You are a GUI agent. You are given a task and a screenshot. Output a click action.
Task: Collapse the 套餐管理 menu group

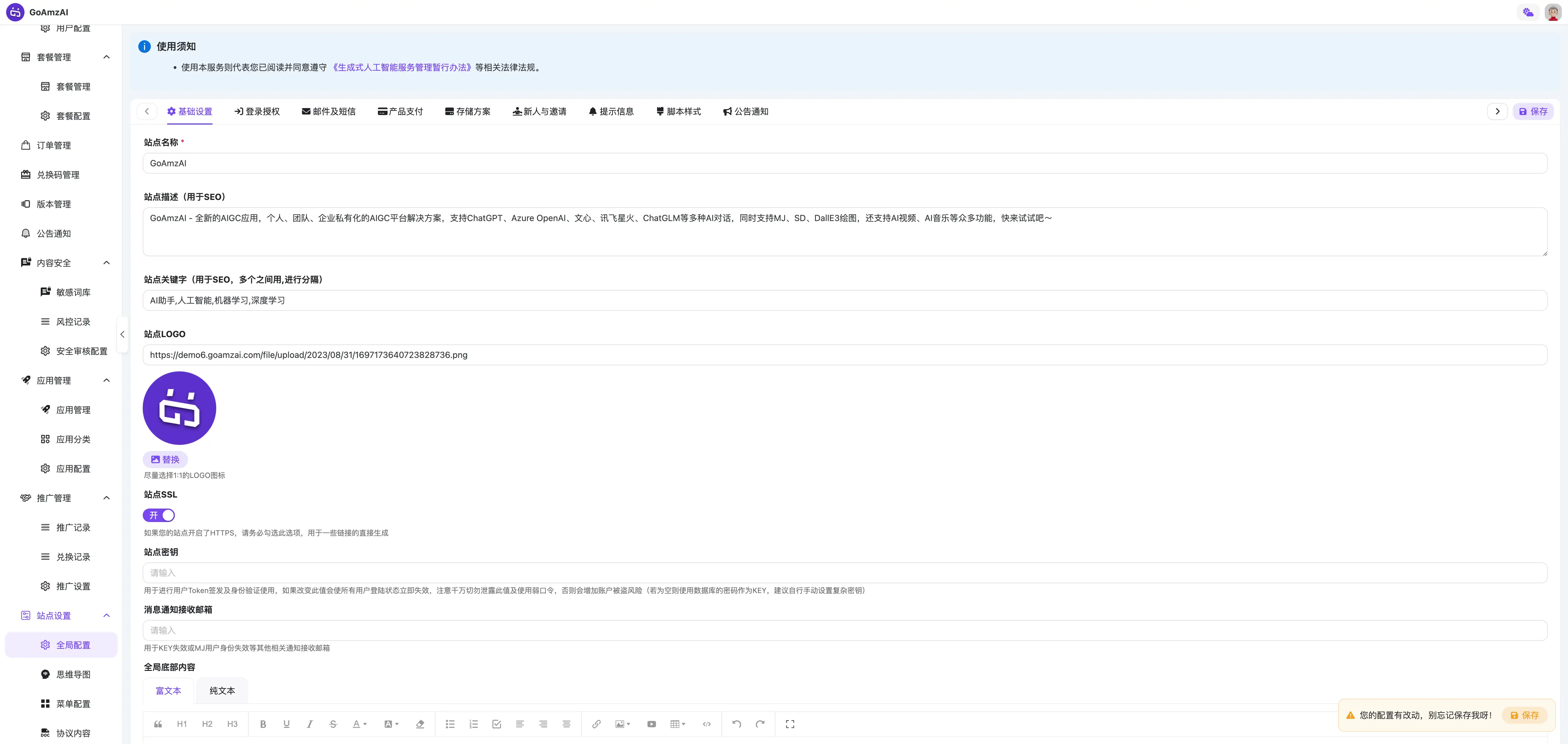[x=107, y=57]
